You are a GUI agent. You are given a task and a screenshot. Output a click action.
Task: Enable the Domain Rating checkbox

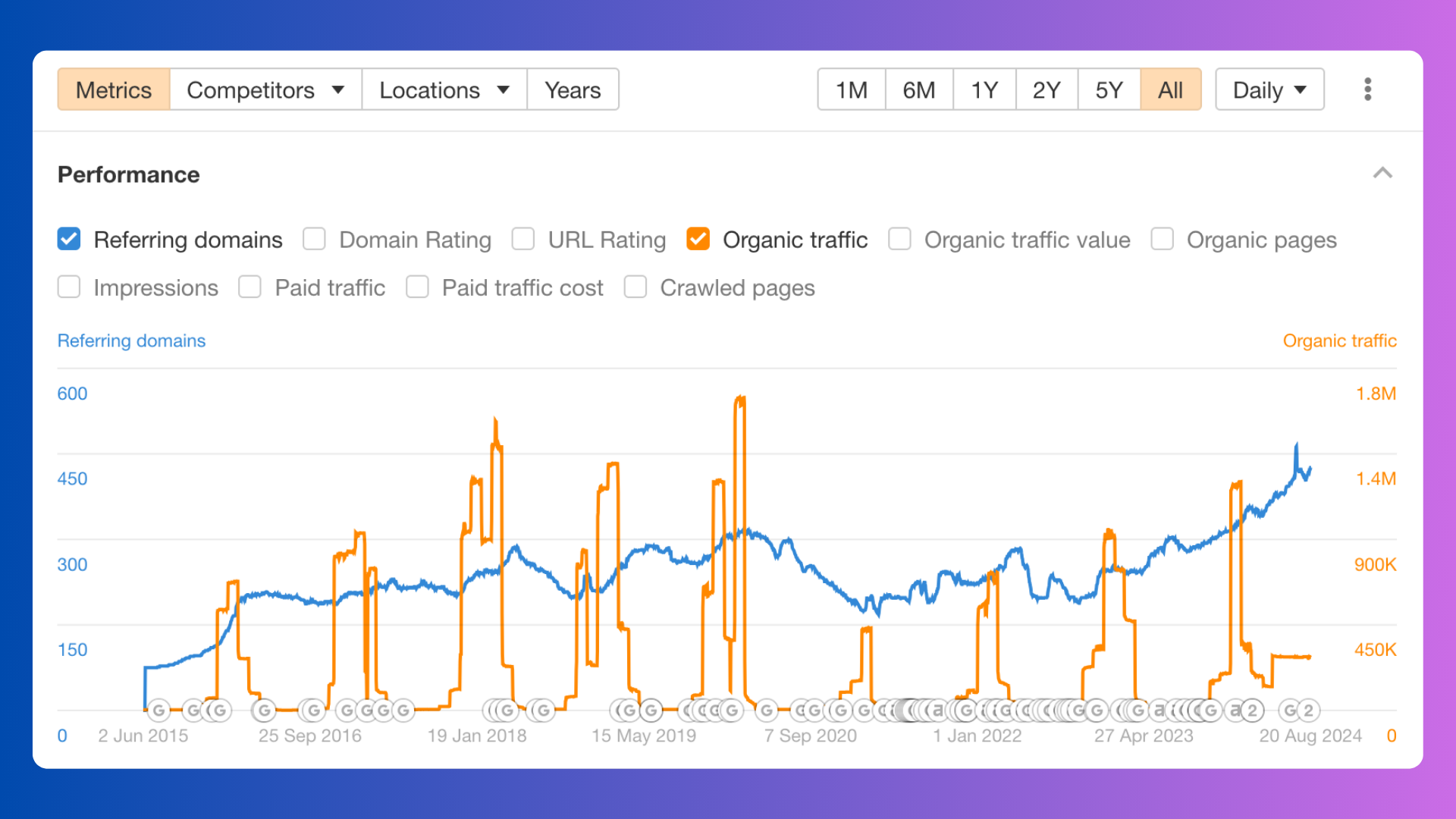coord(314,239)
